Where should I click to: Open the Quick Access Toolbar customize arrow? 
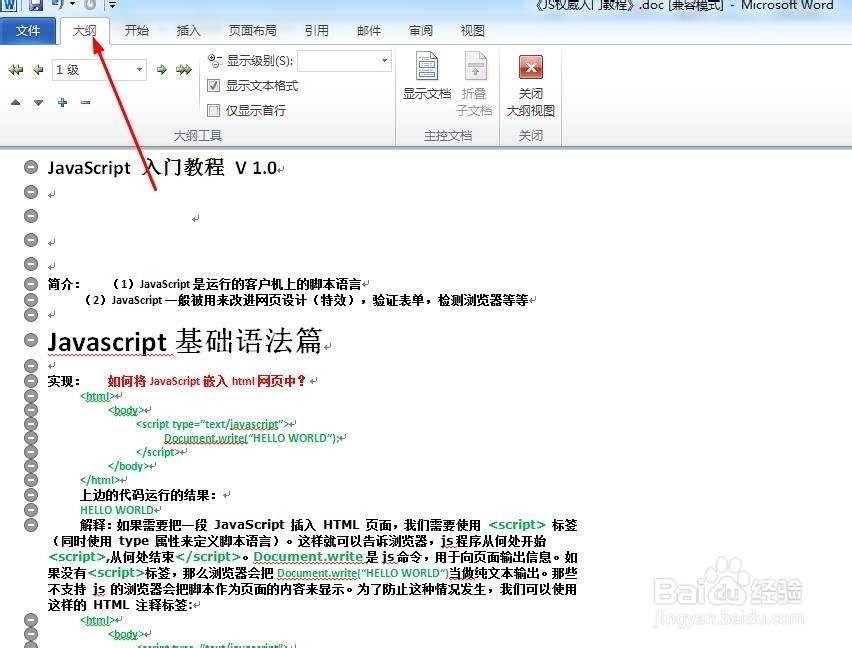(112, 5)
